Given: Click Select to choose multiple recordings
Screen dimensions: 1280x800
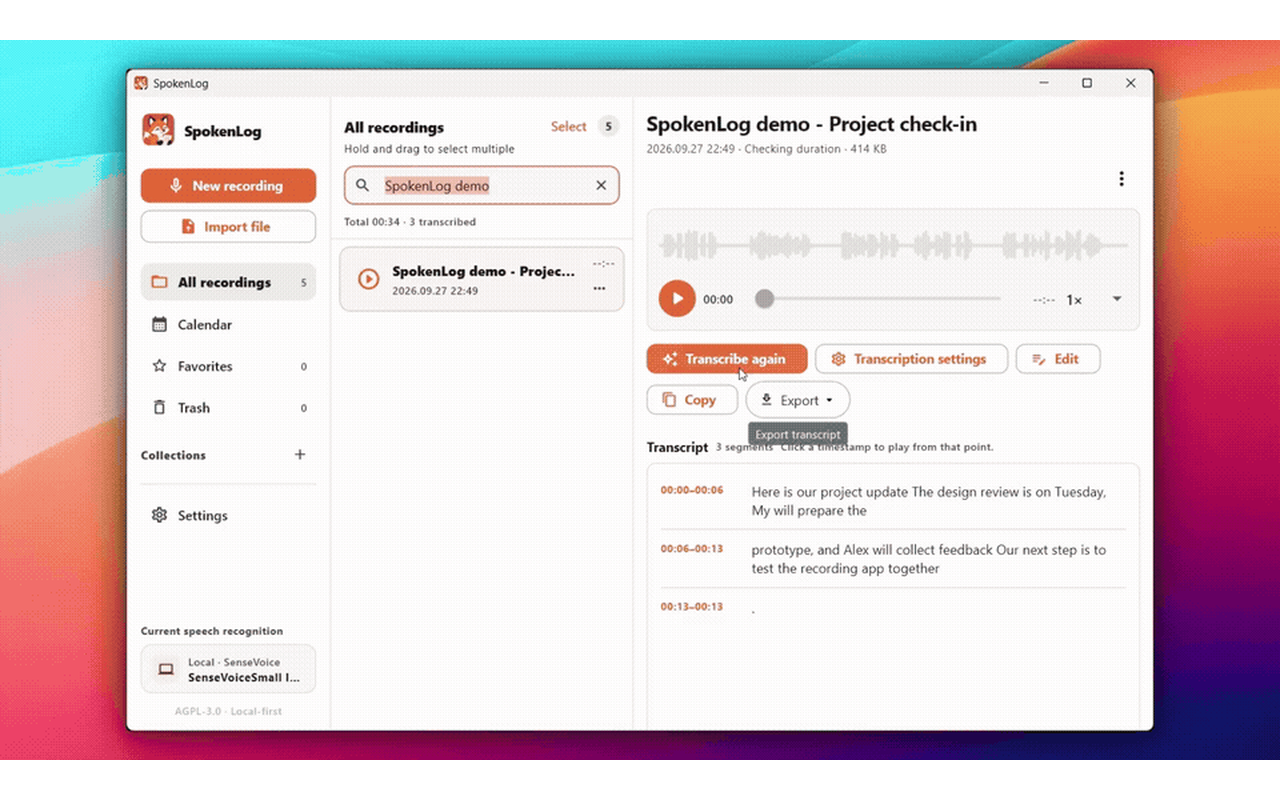Looking at the screenshot, I should 568,126.
